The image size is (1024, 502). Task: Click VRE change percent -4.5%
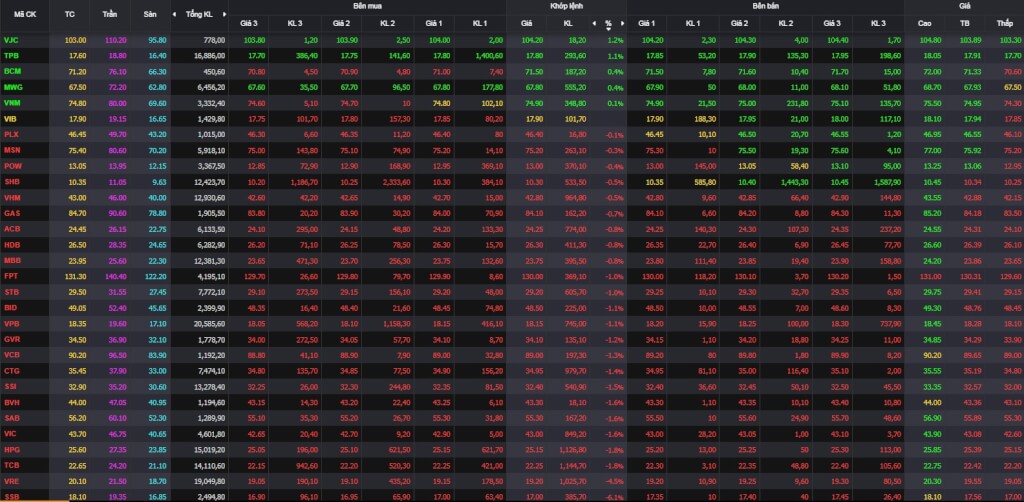pos(614,480)
